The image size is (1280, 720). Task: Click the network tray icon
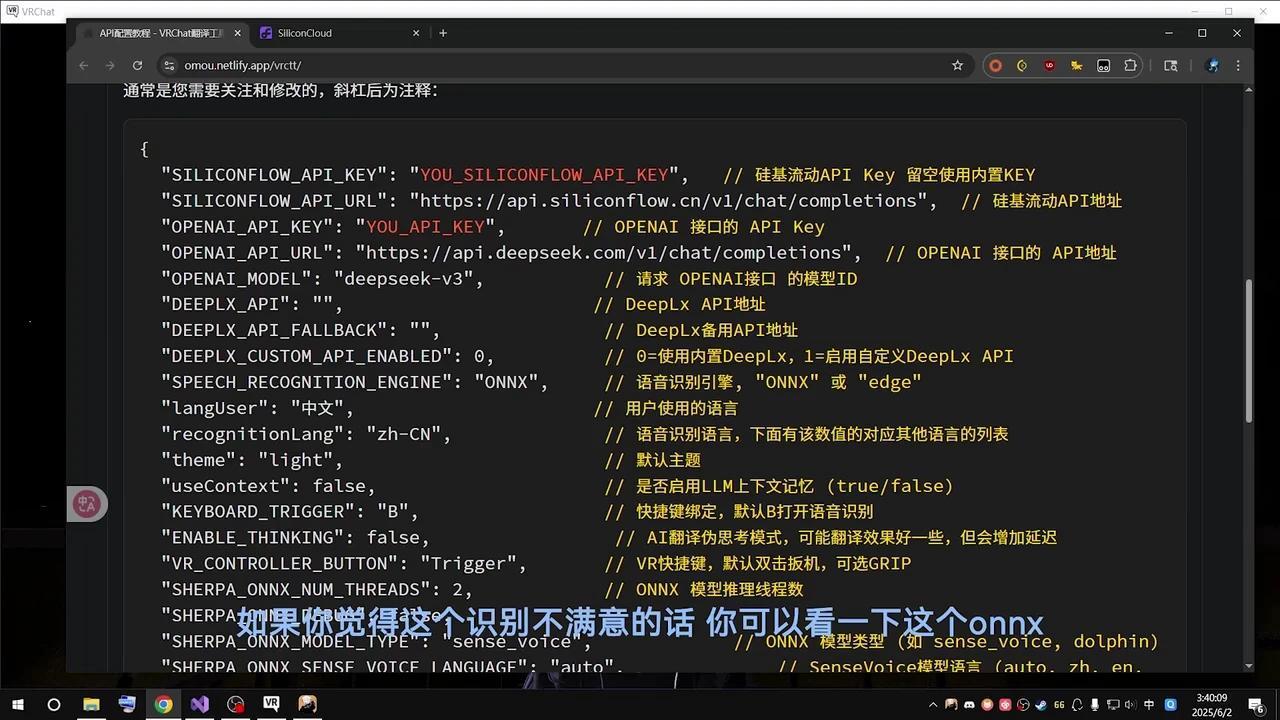1114,705
